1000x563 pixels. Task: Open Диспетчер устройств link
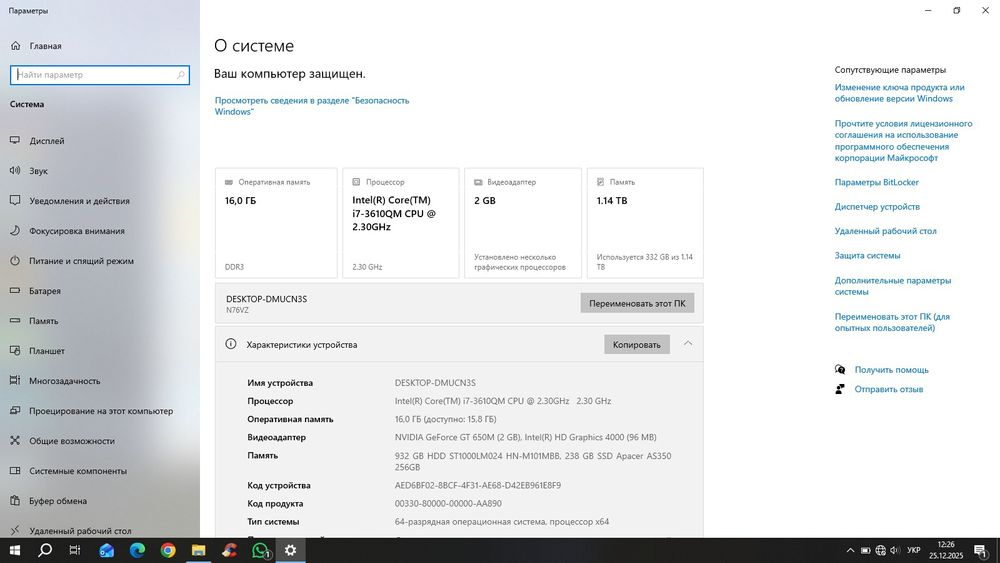pyautogui.click(x=877, y=207)
